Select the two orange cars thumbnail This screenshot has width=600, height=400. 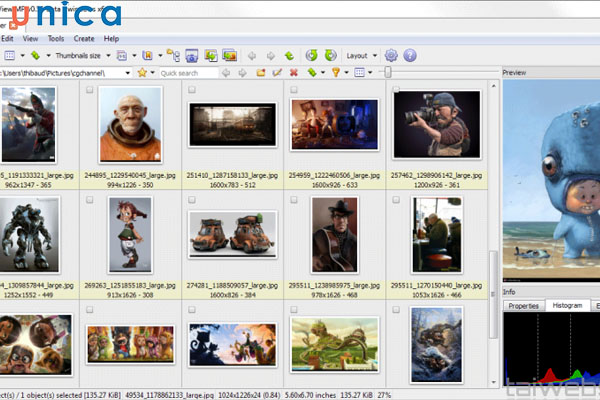[233, 235]
